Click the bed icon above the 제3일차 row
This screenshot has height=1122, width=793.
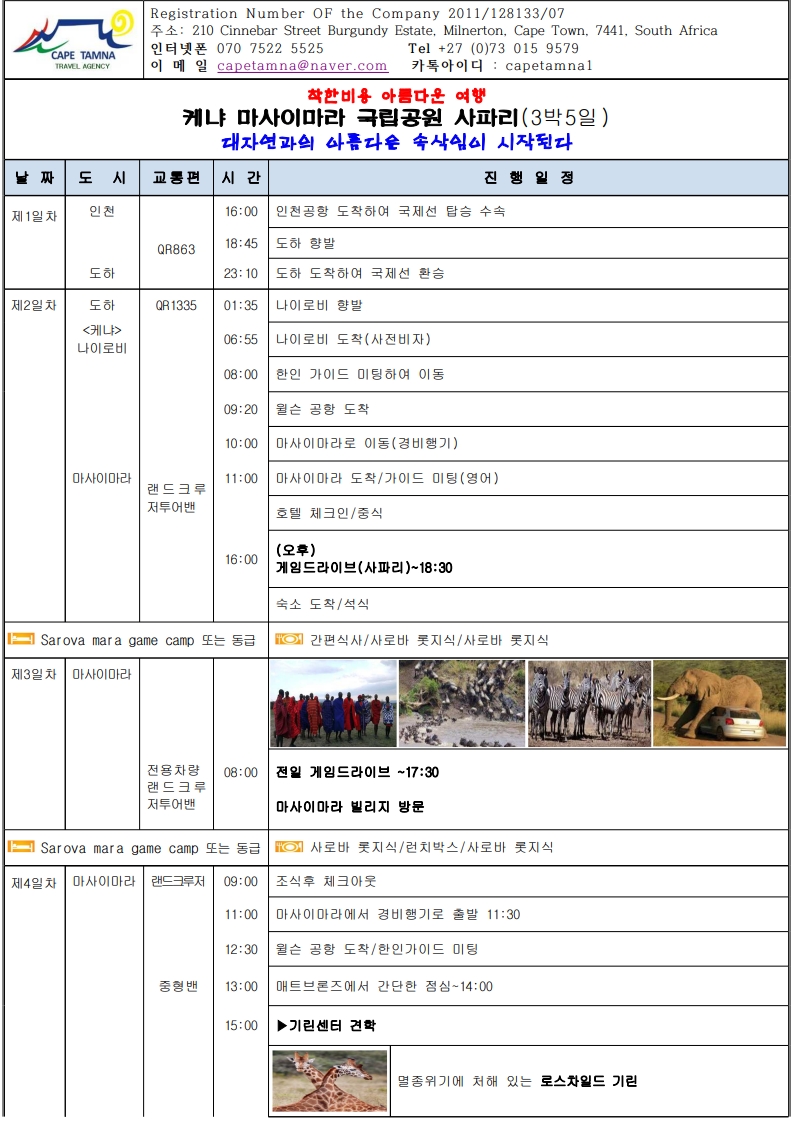pyautogui.click(x=21, y=639)
